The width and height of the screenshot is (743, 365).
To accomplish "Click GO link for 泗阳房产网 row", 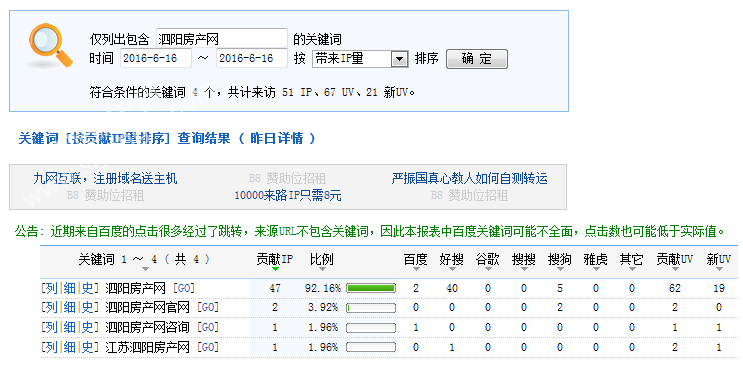I will tap(184, 288).
